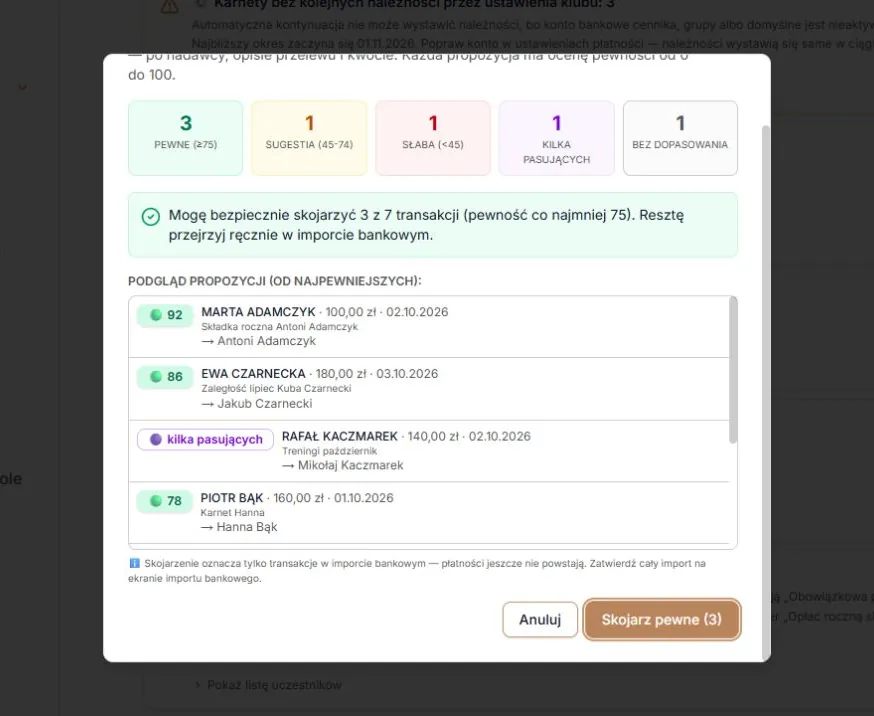The image size is (874, 716).
Task: Click the matched participant Antoni Adamczyk
Action: click(x=266, y=341)
